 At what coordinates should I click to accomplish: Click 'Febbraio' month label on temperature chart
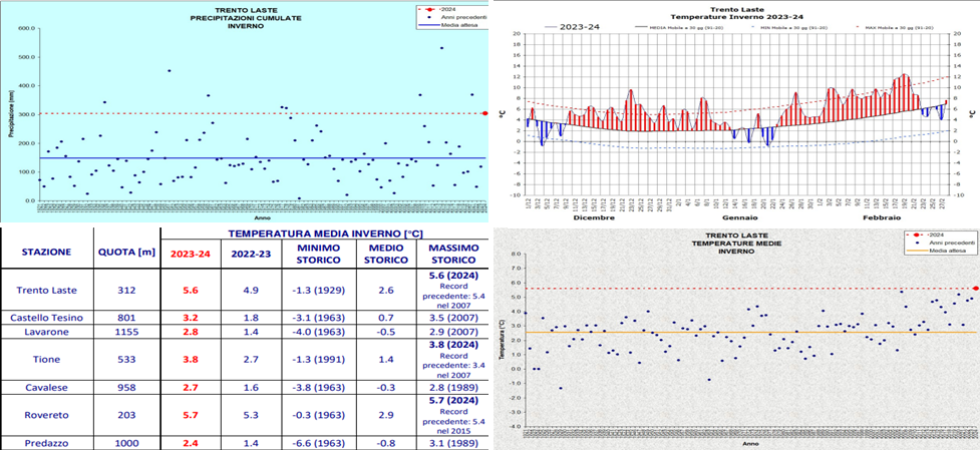(882, 216)
